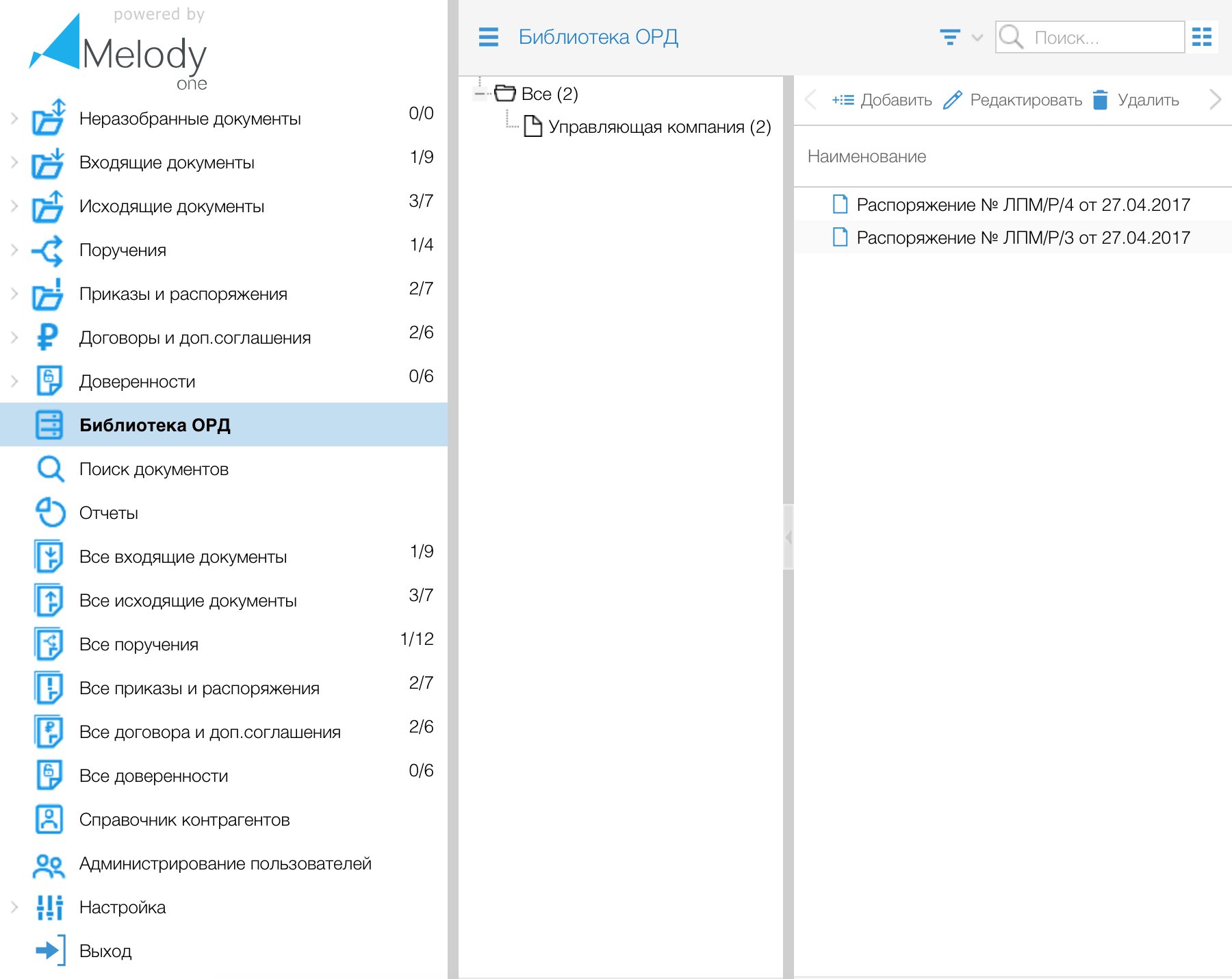
Task: Click the filter icon in the header
Action: 949,37
